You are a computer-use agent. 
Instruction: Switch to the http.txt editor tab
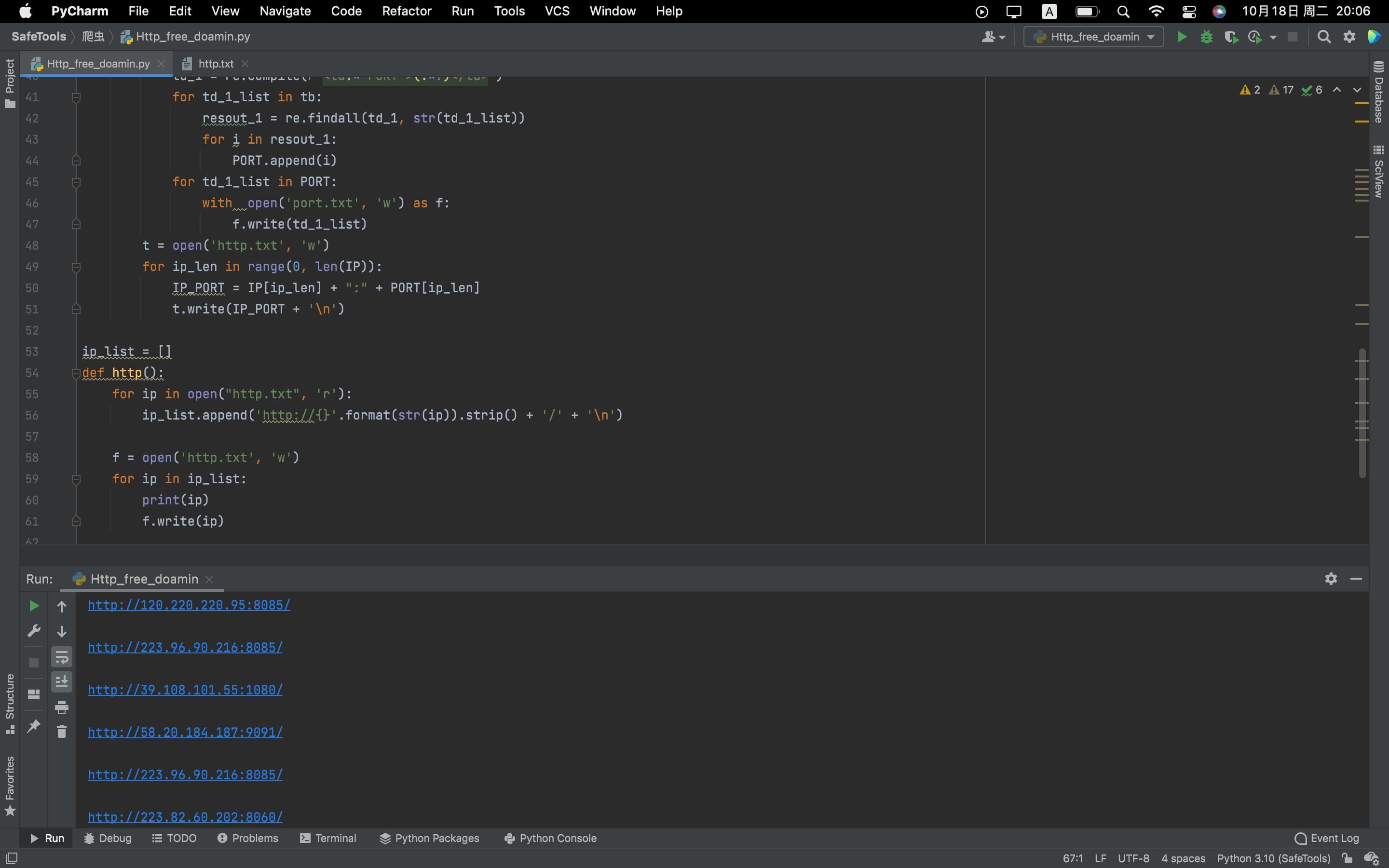[x=215, y=64]
